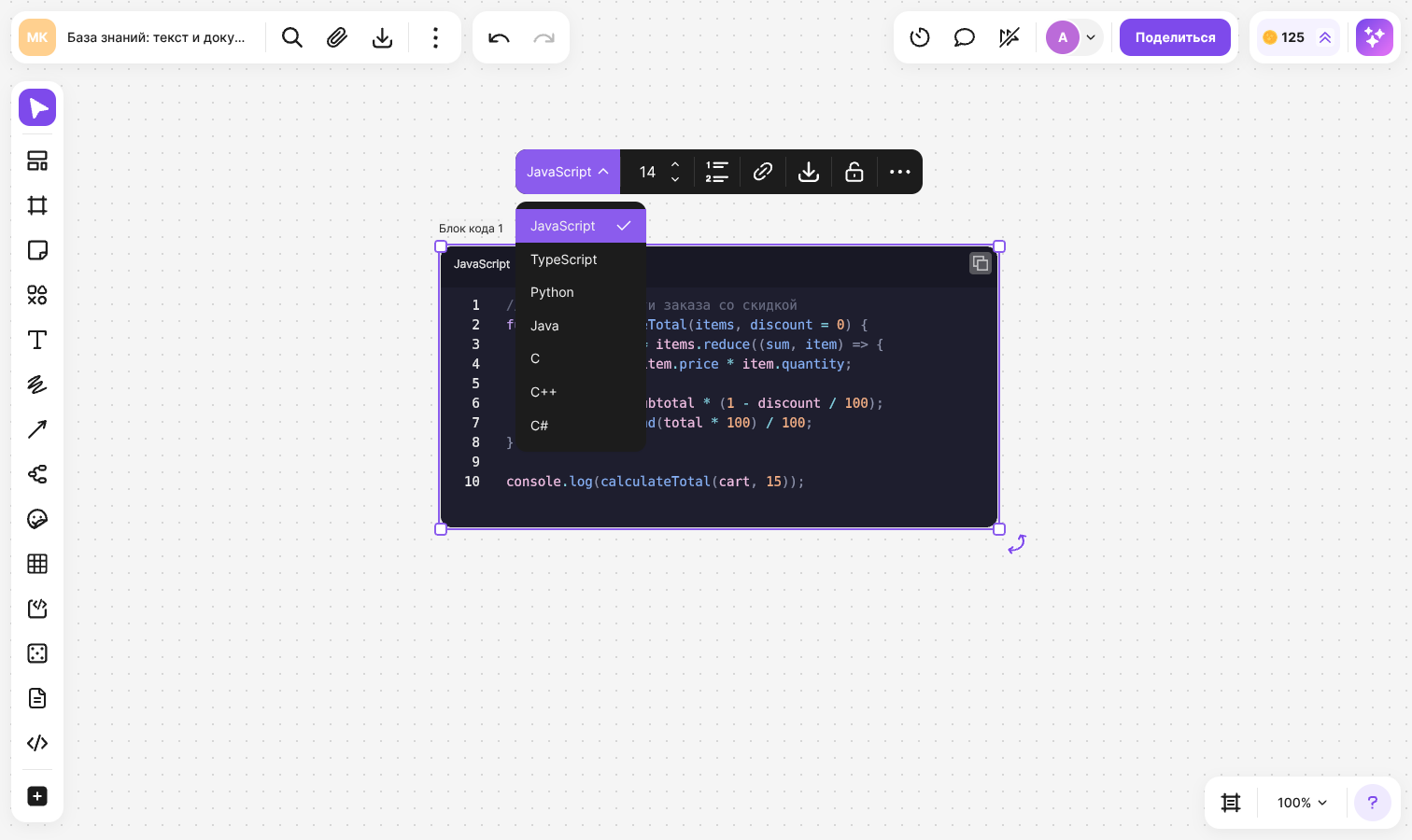1412x840 pixels.
Task: Open attachments with paperclip icon
Action: coord(337,37)
